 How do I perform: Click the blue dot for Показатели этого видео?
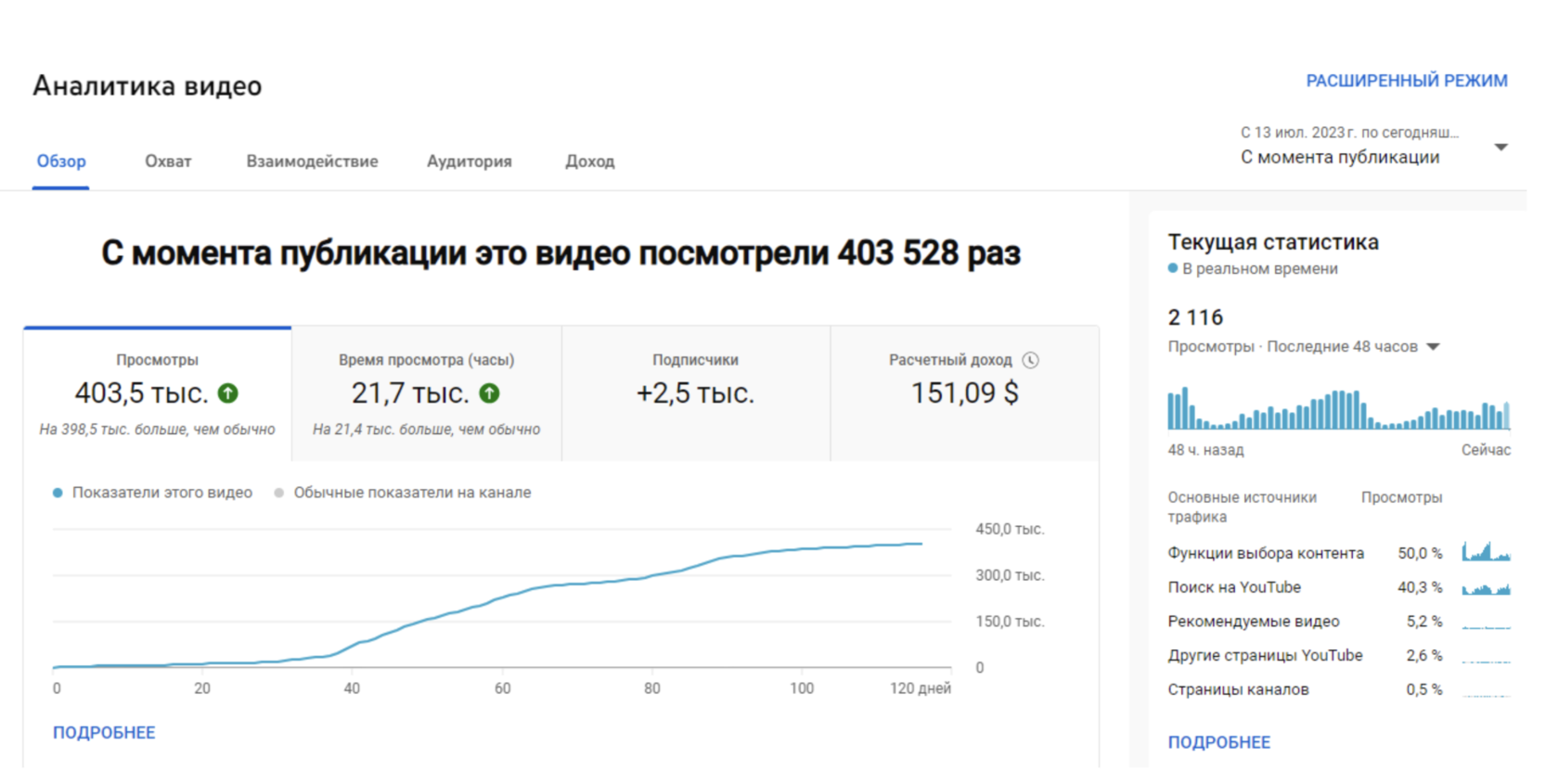[58, 493]
